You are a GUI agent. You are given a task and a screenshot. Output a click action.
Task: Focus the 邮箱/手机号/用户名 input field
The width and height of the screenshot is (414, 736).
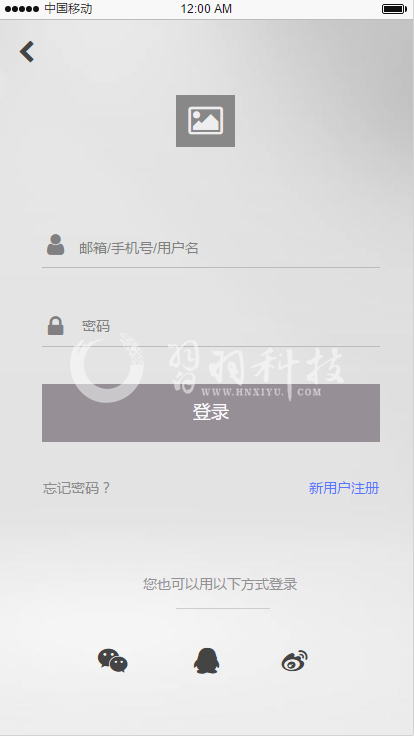point(211,248)
